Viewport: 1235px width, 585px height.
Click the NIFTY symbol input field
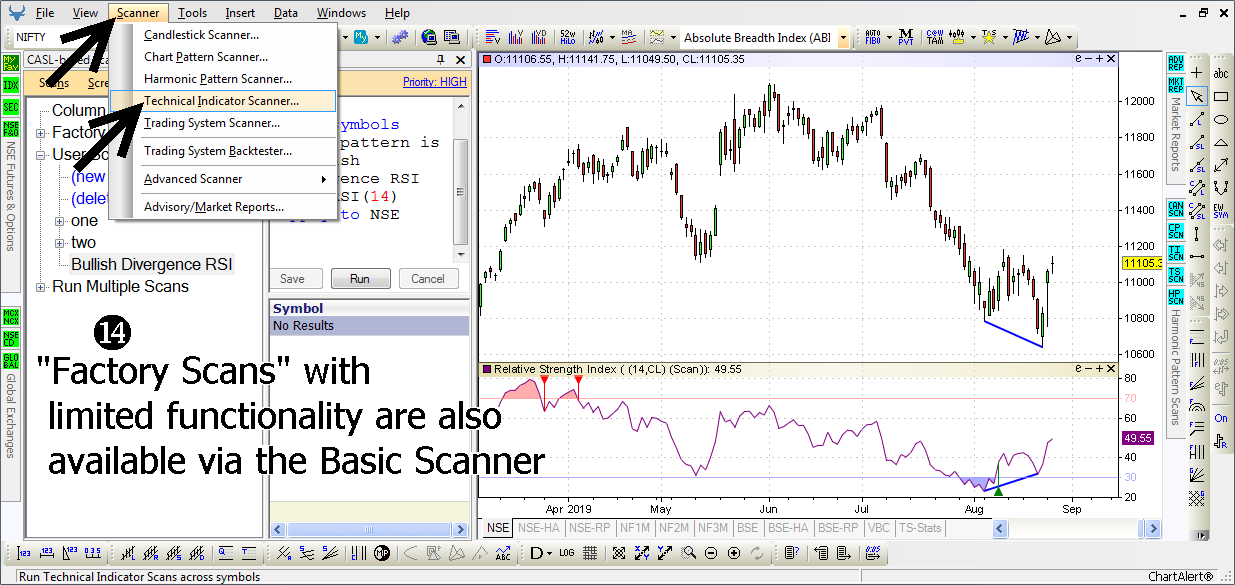[x=58, y=38]
